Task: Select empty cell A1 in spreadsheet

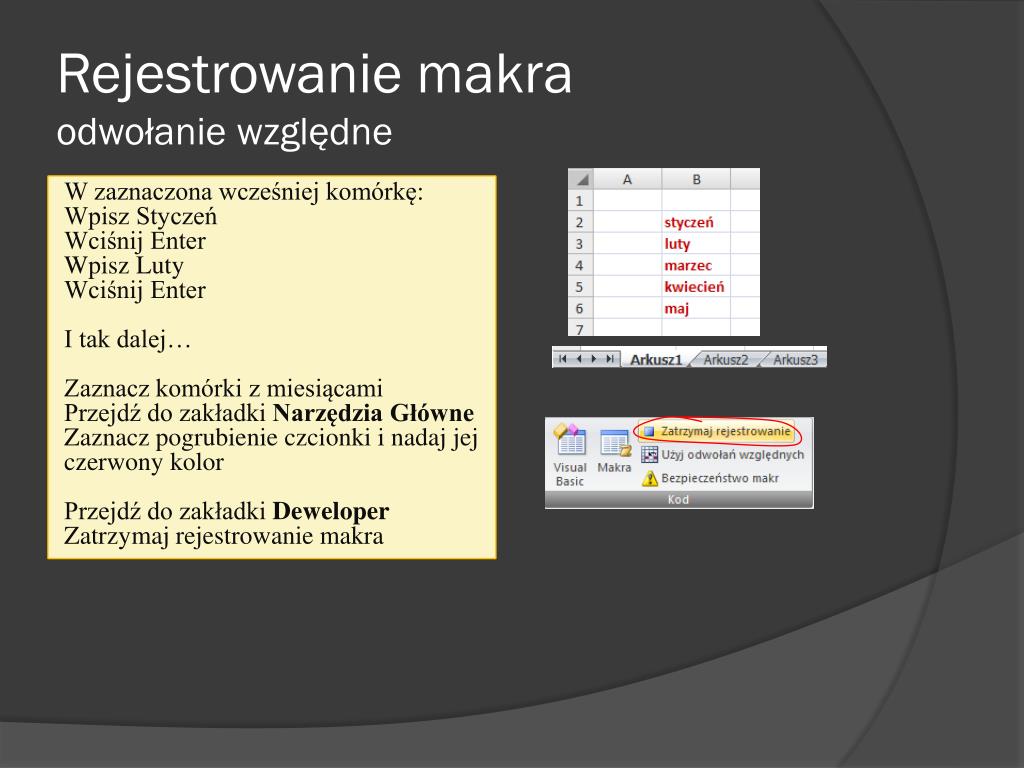Action: (627, 200)
